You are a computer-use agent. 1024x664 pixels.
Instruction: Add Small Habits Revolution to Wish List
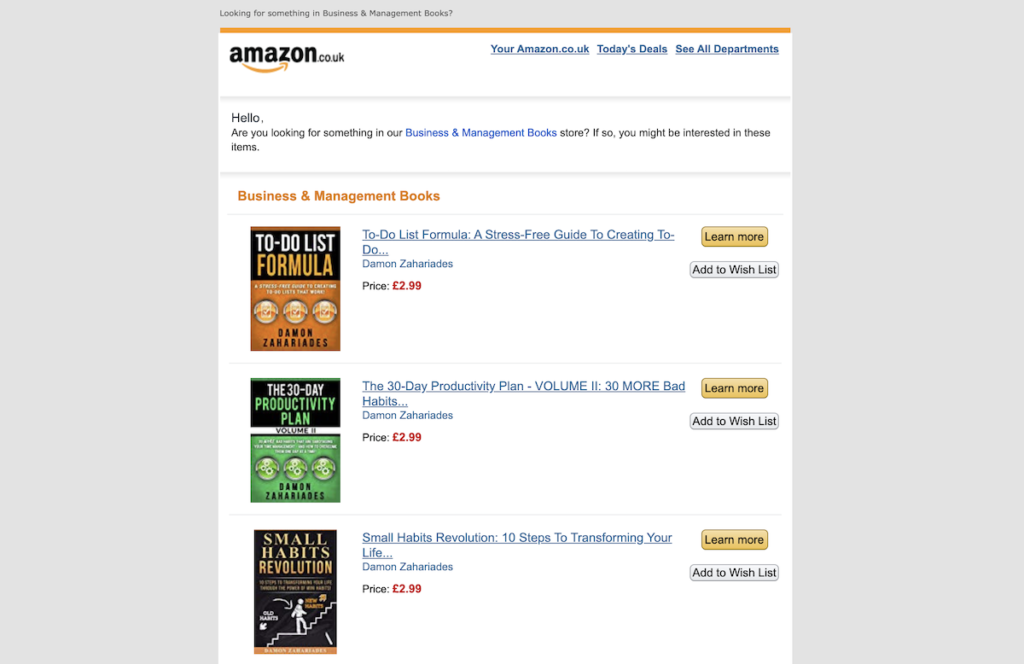point(734,573)
